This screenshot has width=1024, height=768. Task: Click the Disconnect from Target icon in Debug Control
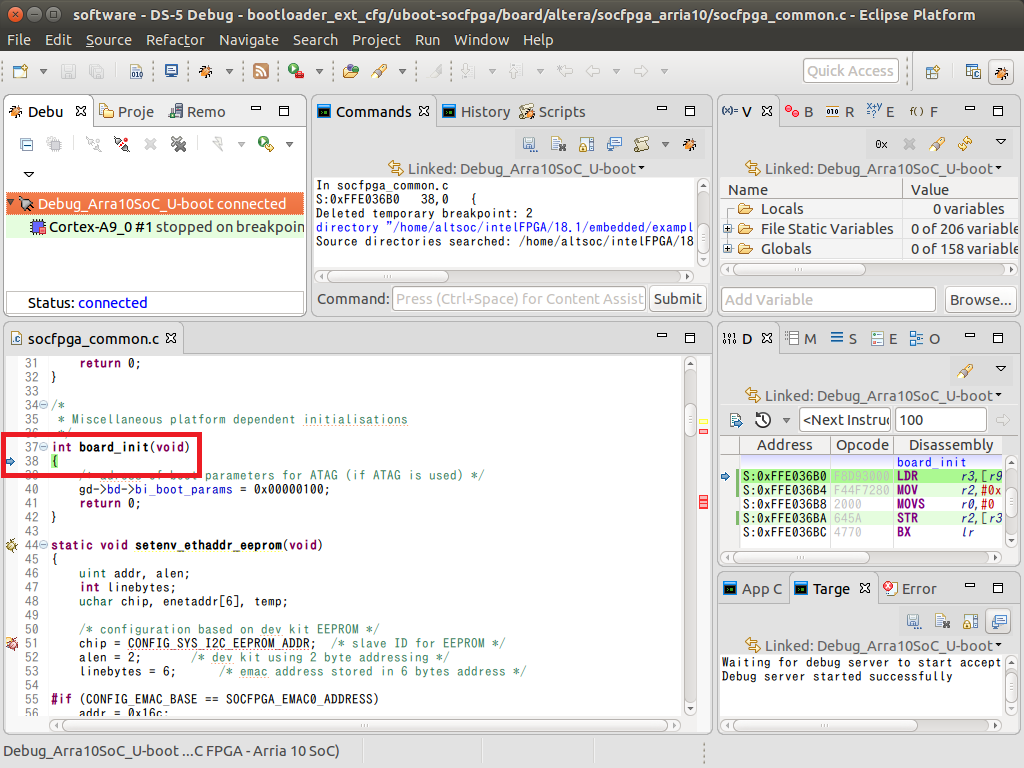121,144
